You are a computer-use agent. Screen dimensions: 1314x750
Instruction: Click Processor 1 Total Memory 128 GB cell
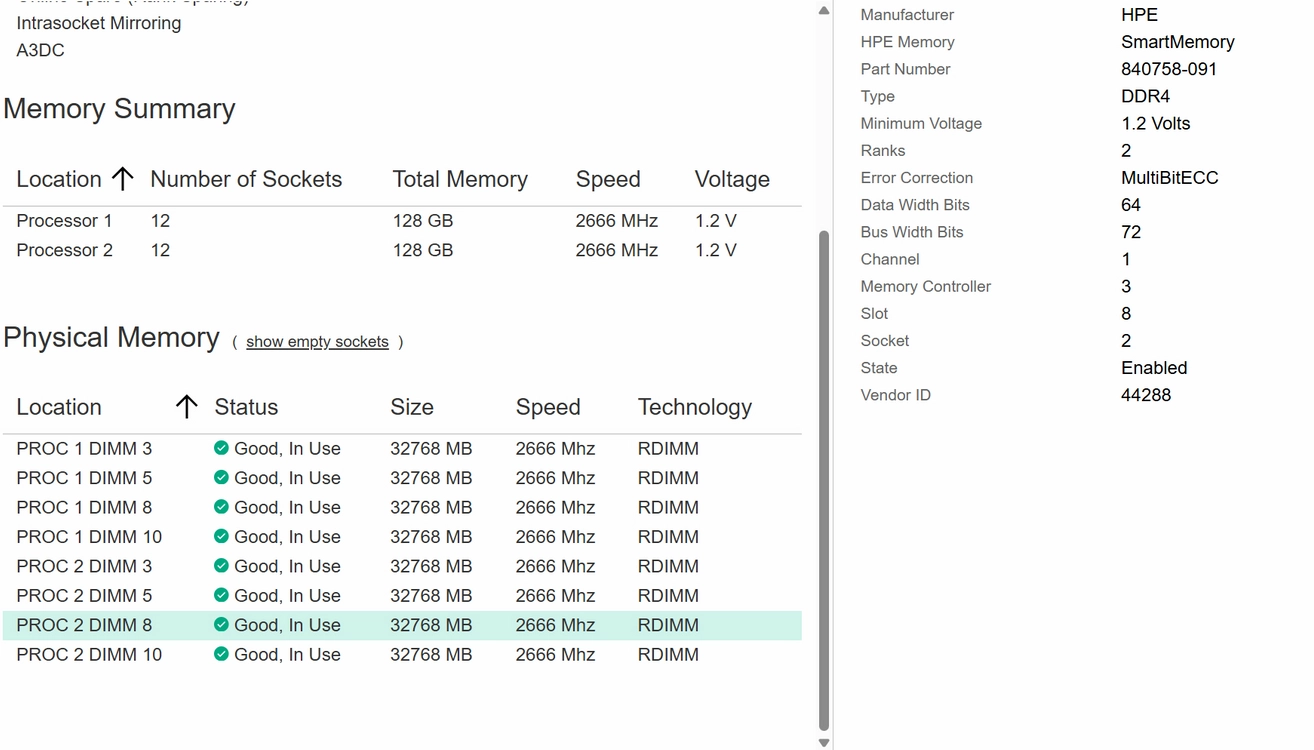tap(423, 220)
